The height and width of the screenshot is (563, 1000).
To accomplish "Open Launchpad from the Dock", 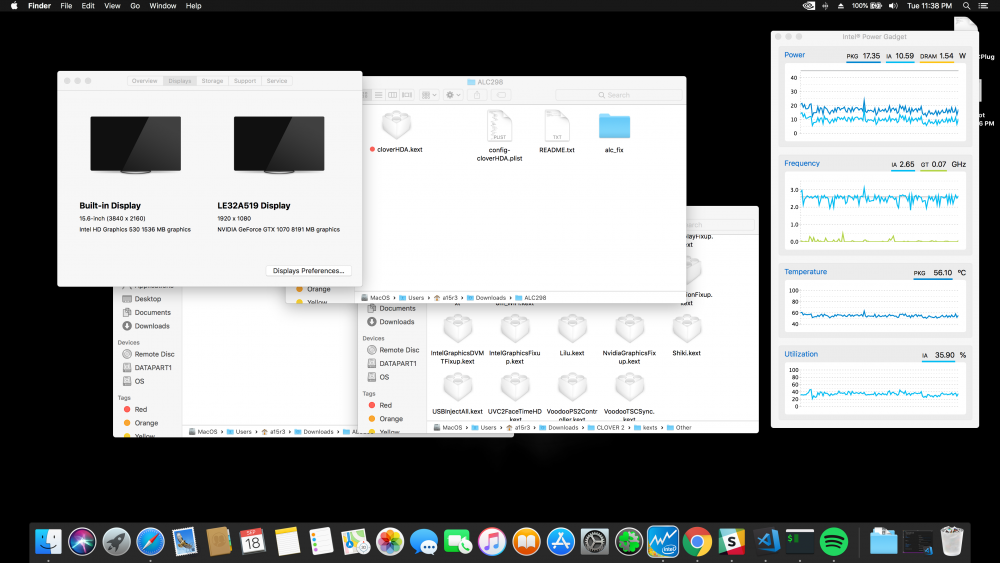I will [x=116, y=542].
